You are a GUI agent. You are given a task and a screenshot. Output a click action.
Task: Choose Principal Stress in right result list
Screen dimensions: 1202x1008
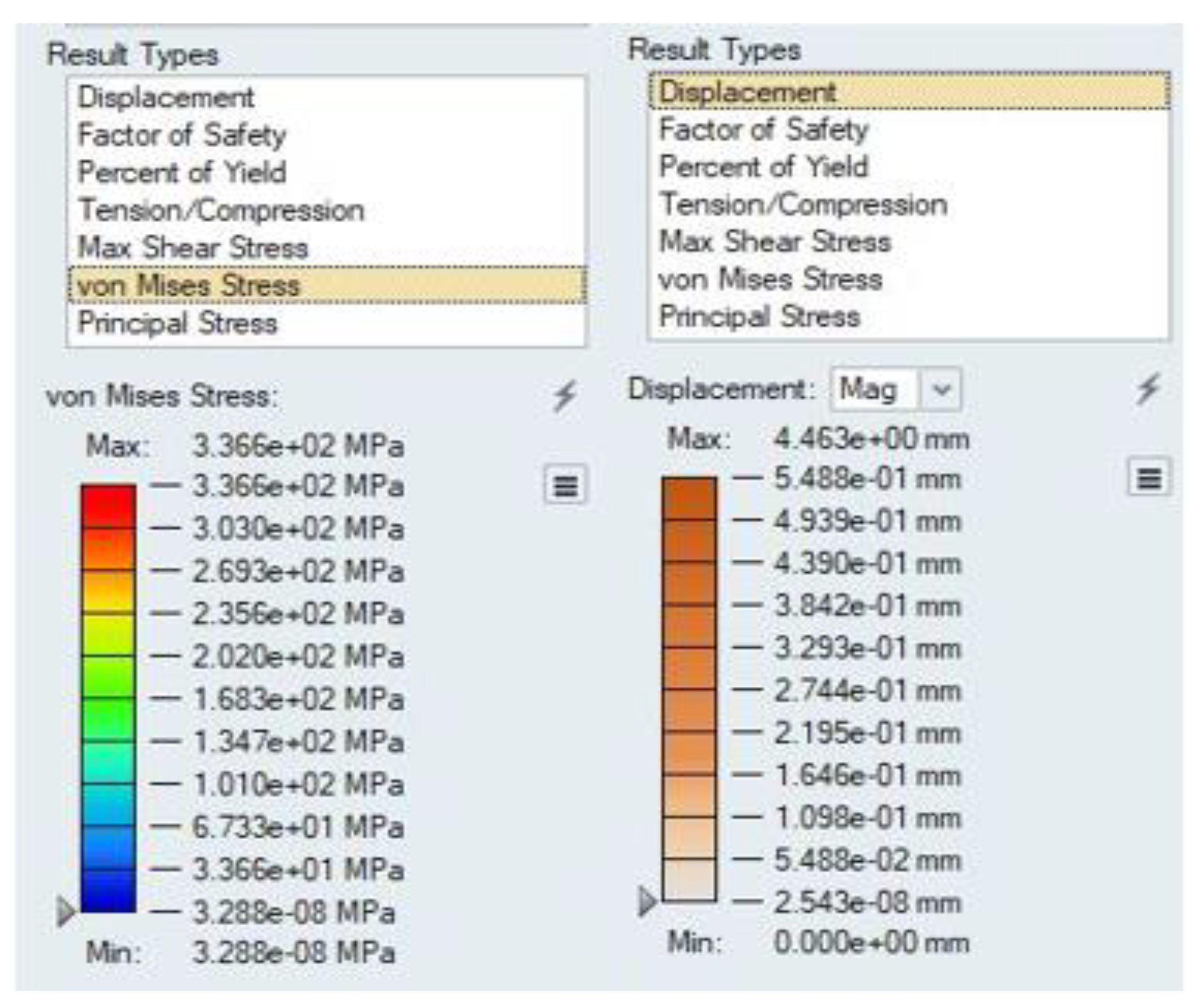pyautogui.click(x=760, y=316)
